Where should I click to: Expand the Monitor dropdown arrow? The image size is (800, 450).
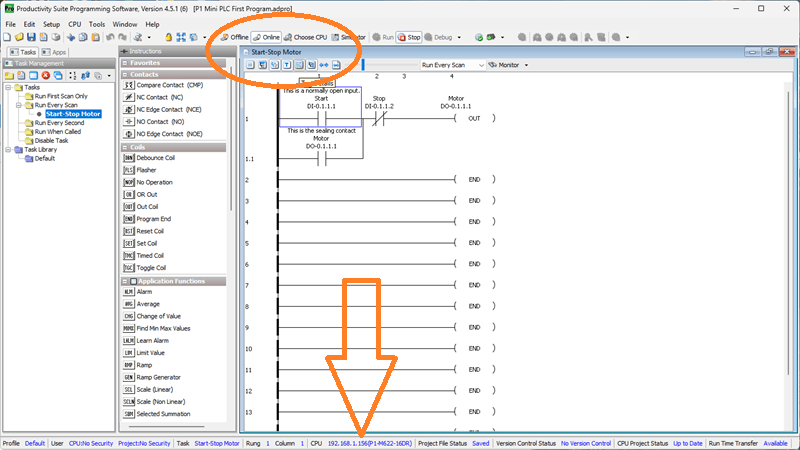point(526,65)
